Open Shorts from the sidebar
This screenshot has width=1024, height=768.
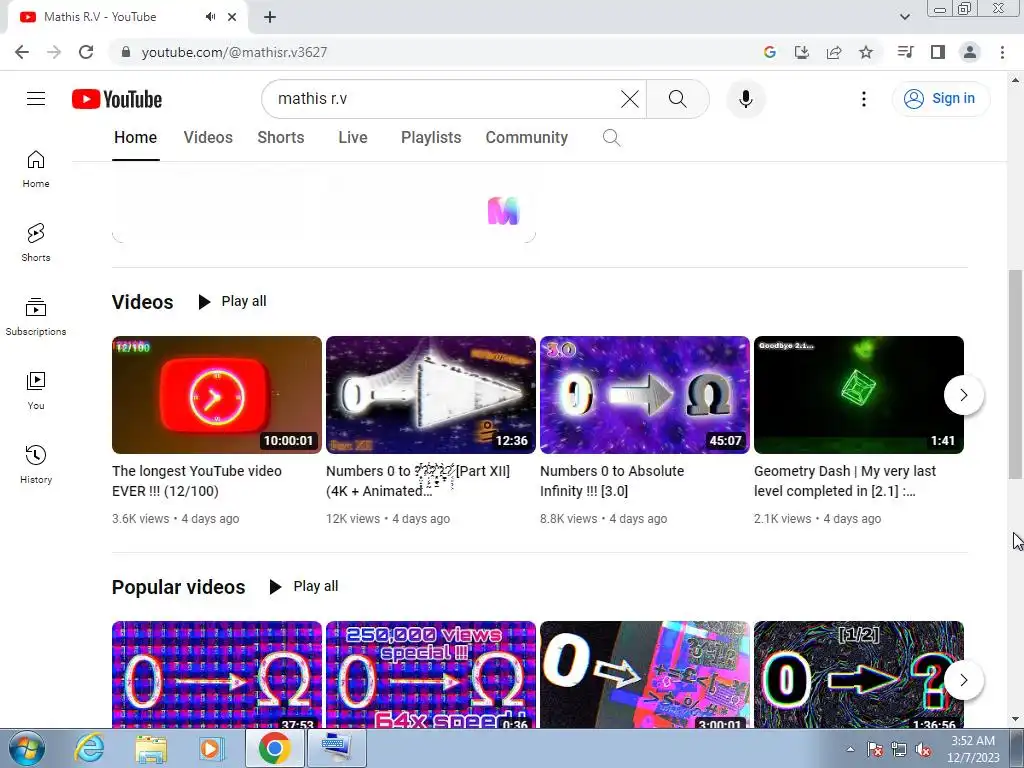point(36,242)
